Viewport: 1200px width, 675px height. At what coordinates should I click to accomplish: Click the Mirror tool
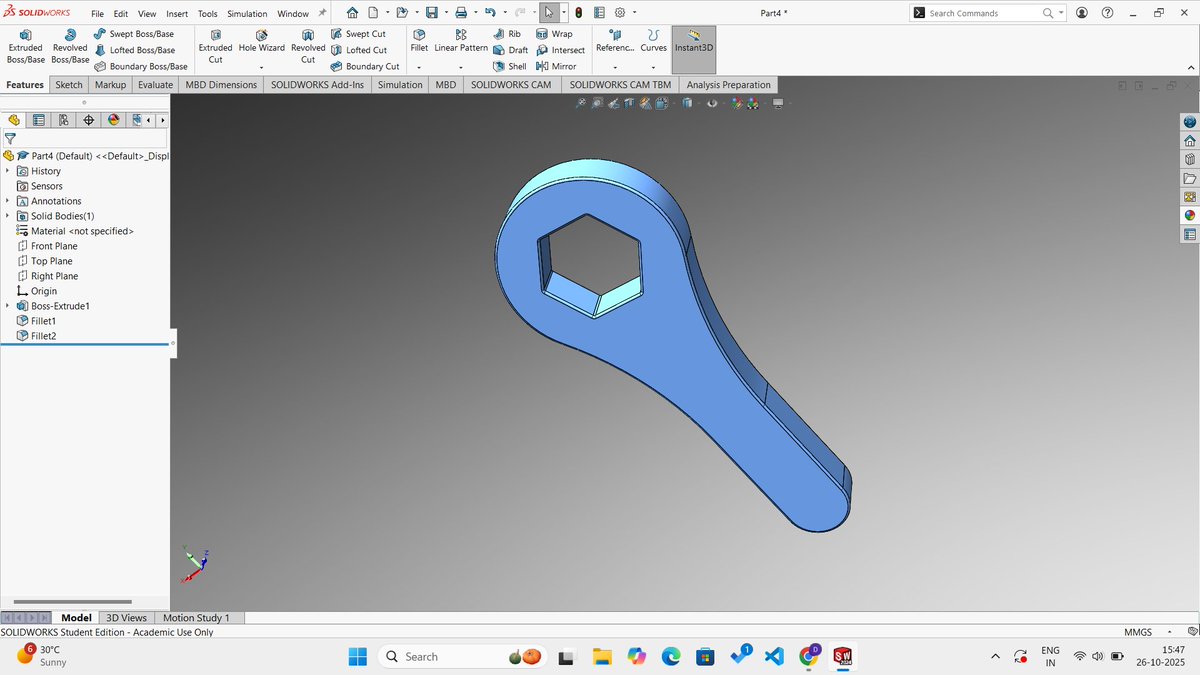[556, 66]
